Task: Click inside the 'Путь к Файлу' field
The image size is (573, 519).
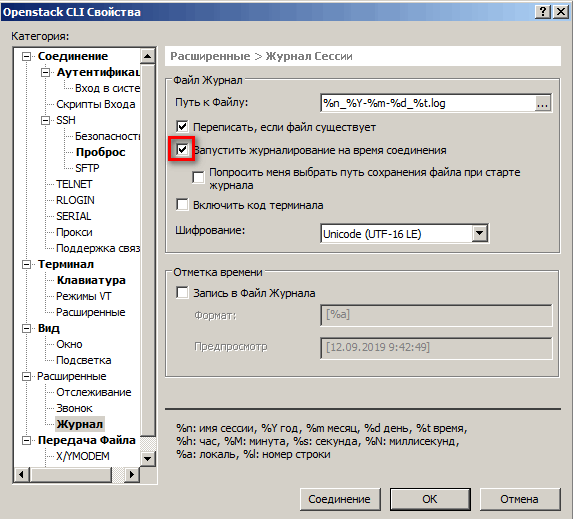Action: point(428,103)
